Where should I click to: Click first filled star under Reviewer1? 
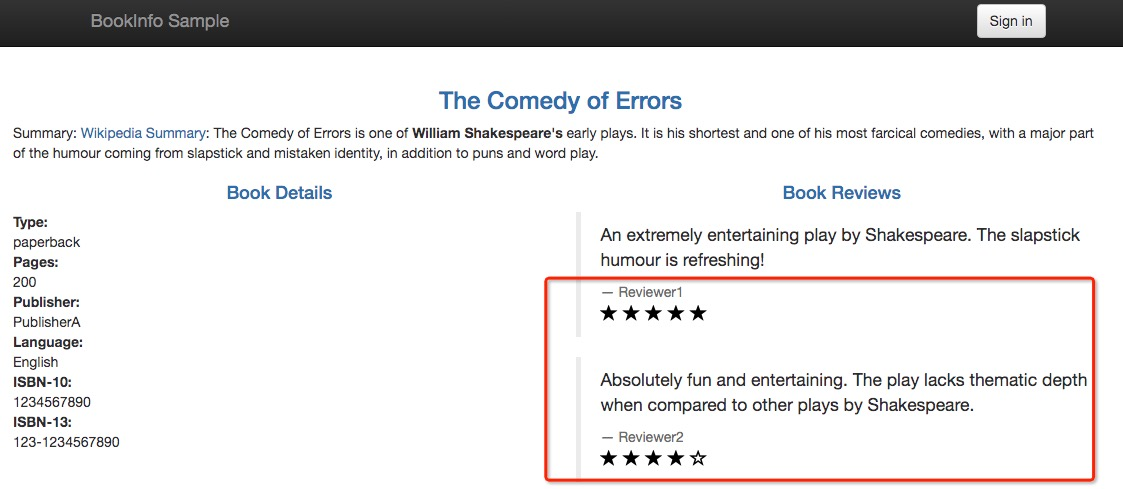(x=608, y=314)
